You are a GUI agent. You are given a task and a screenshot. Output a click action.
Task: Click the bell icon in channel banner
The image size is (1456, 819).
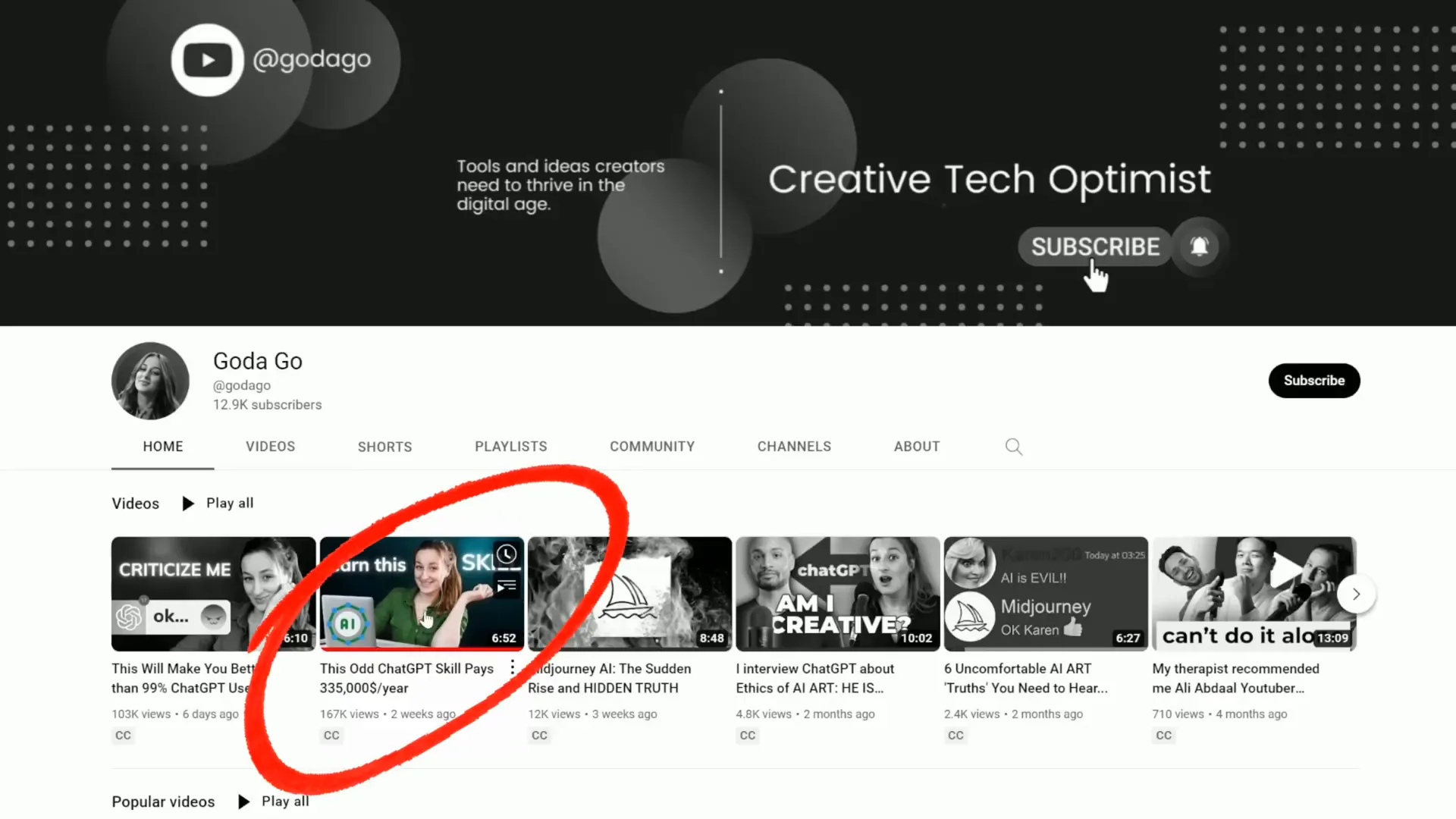[x=1199, y=246]
